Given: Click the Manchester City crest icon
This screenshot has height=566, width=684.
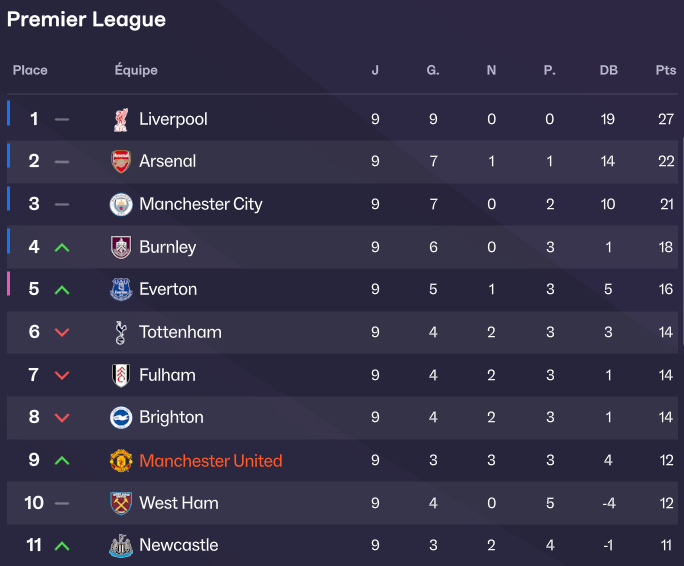Looking at the screenshot, I should 121,204.
